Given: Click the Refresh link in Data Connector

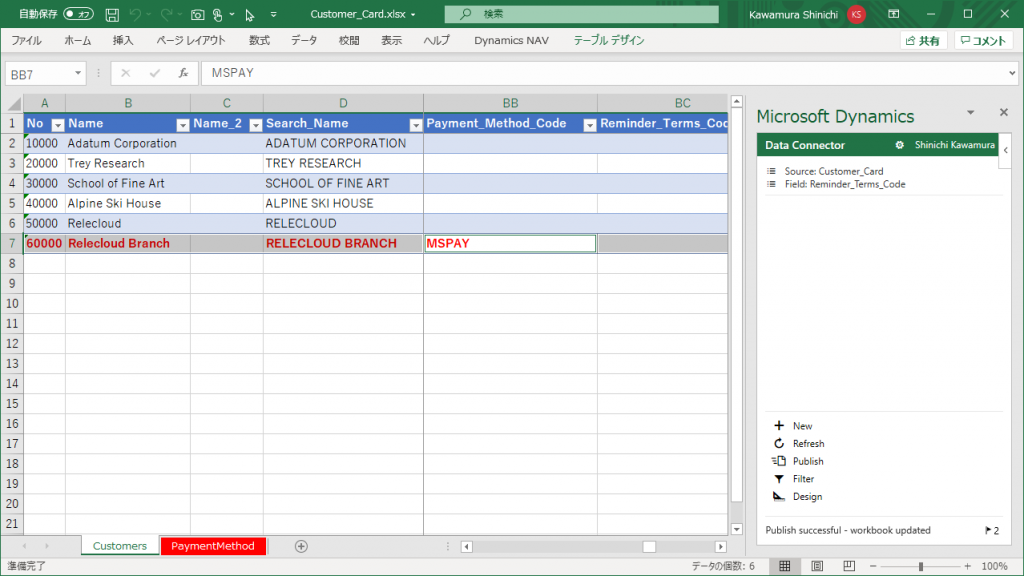Looking at the screenshot, I should pos(808,443).
